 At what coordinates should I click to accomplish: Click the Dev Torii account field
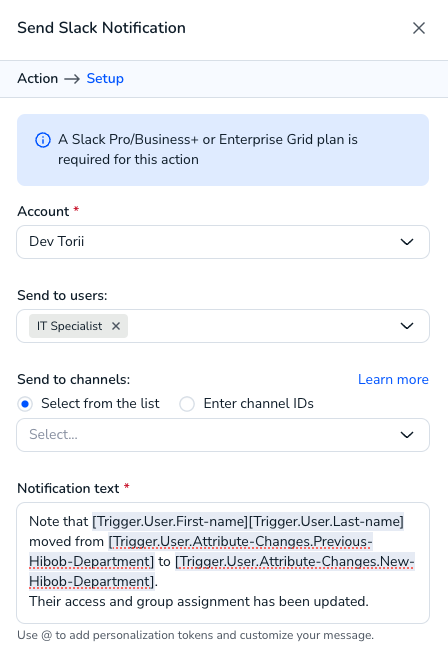point(223,242)
